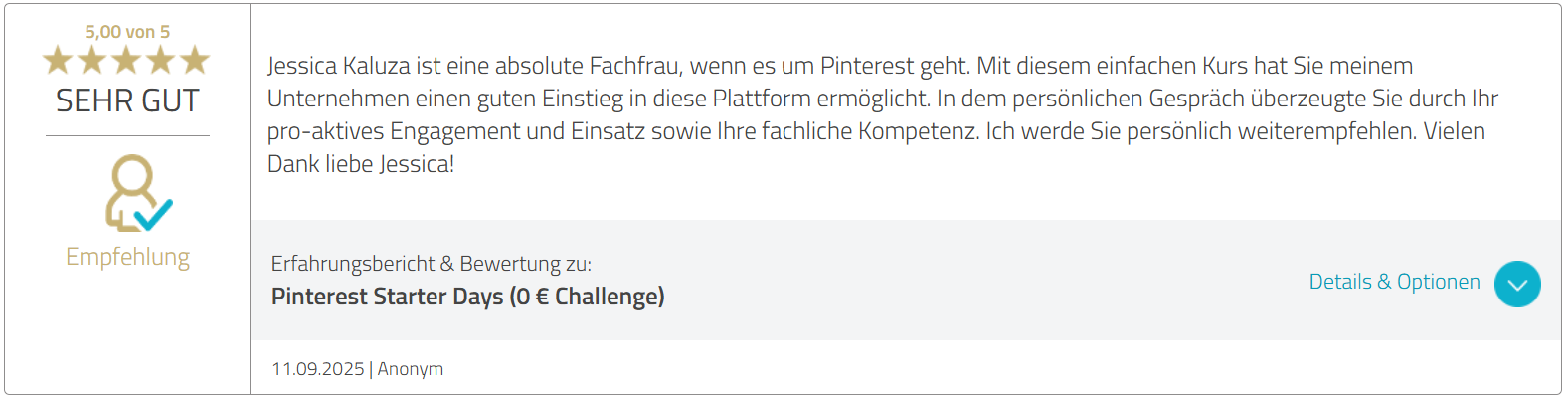Expand details with the round chevron button
The width and height of the screenshot is (1568, 399).
pos(1517,284)
